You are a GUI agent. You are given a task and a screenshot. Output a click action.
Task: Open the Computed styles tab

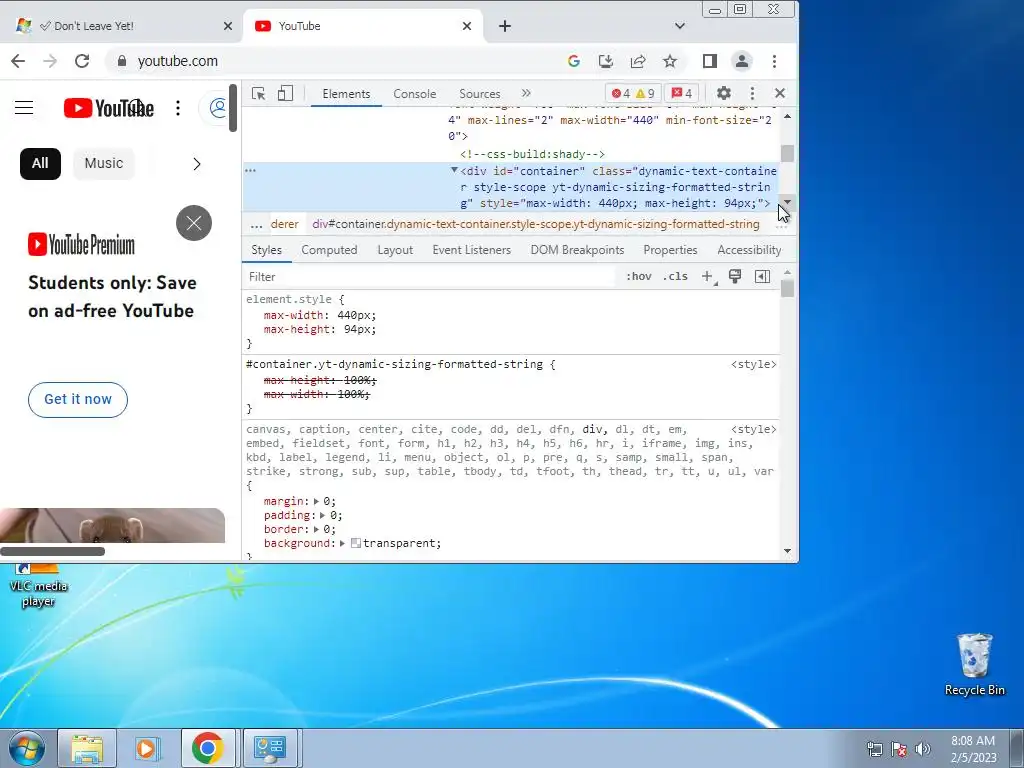[329, 250]
